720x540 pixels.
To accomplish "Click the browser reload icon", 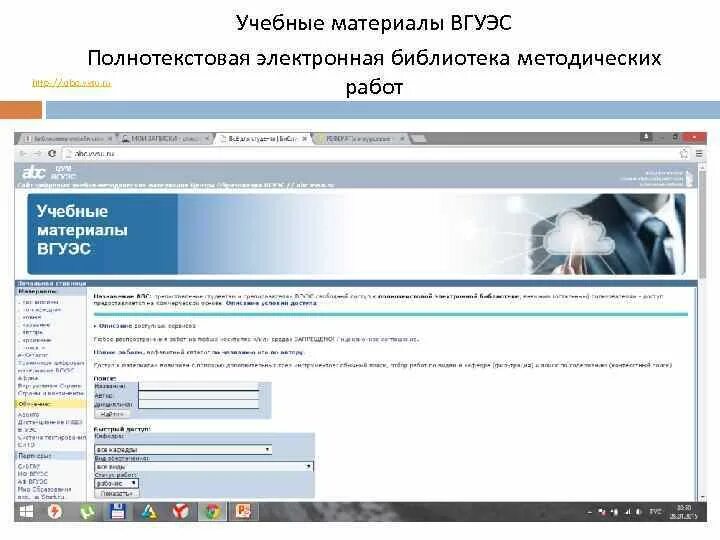I will (52, 153).
